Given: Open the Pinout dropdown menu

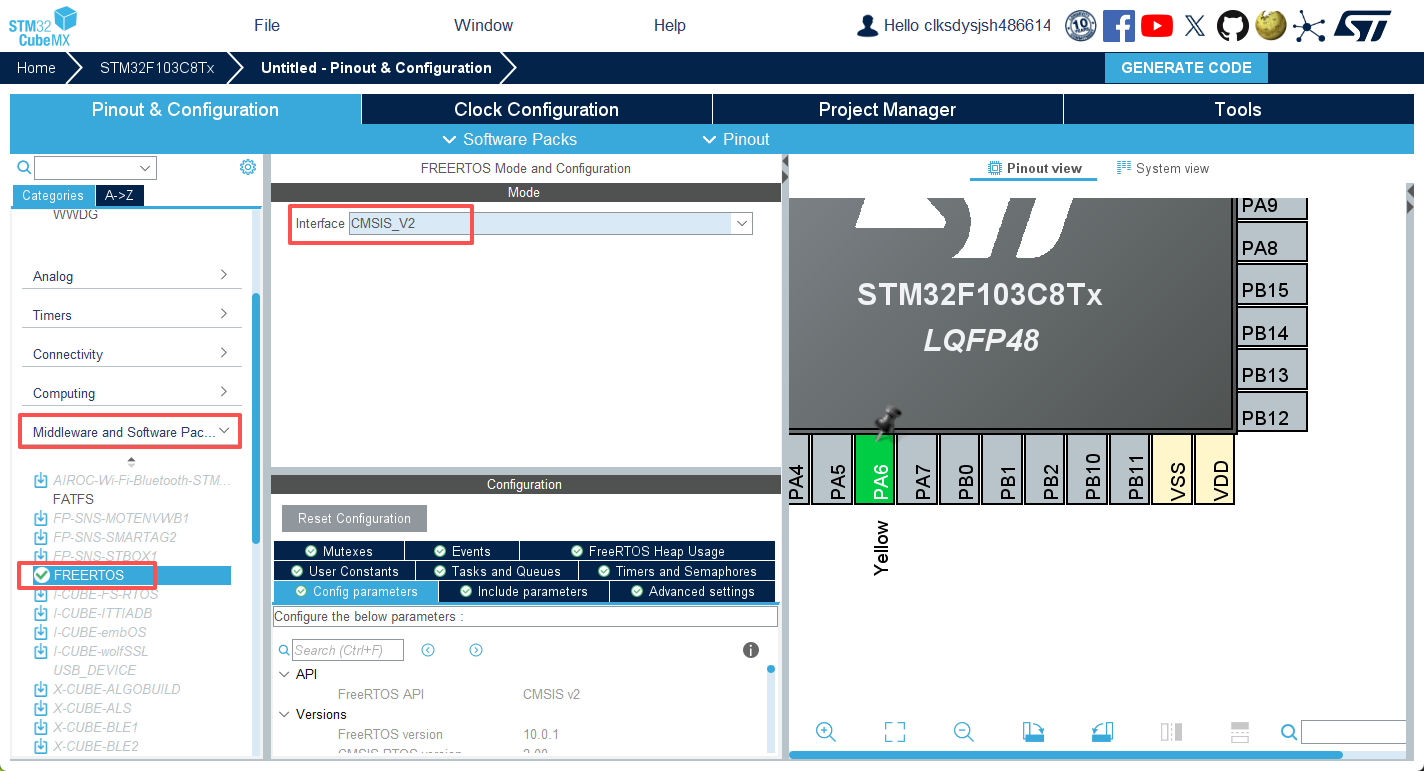Looking at the screenshot, I should [x=736, y=139].
